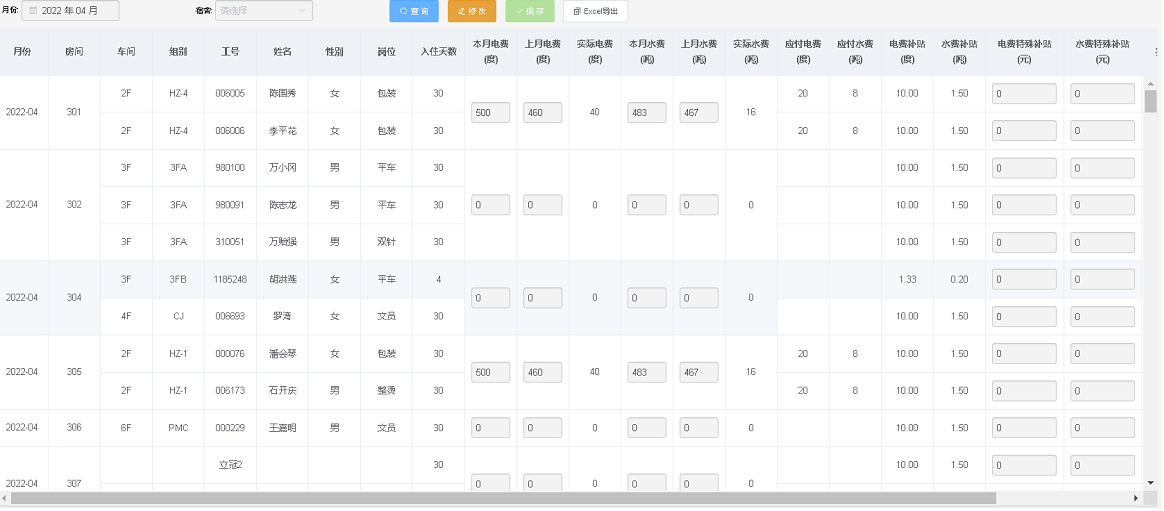Click the 宿舍 dropdown chevron arrow

[302, 11]
